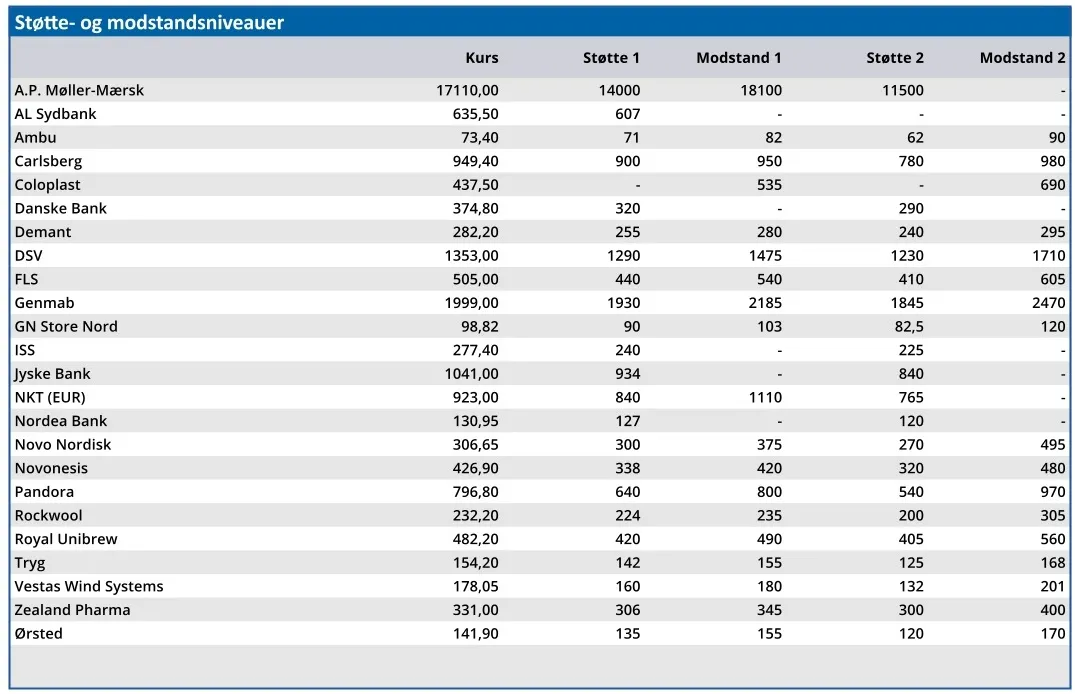Click the 'Coloplast' row name
1075x694 pixels.
[47, 184]
